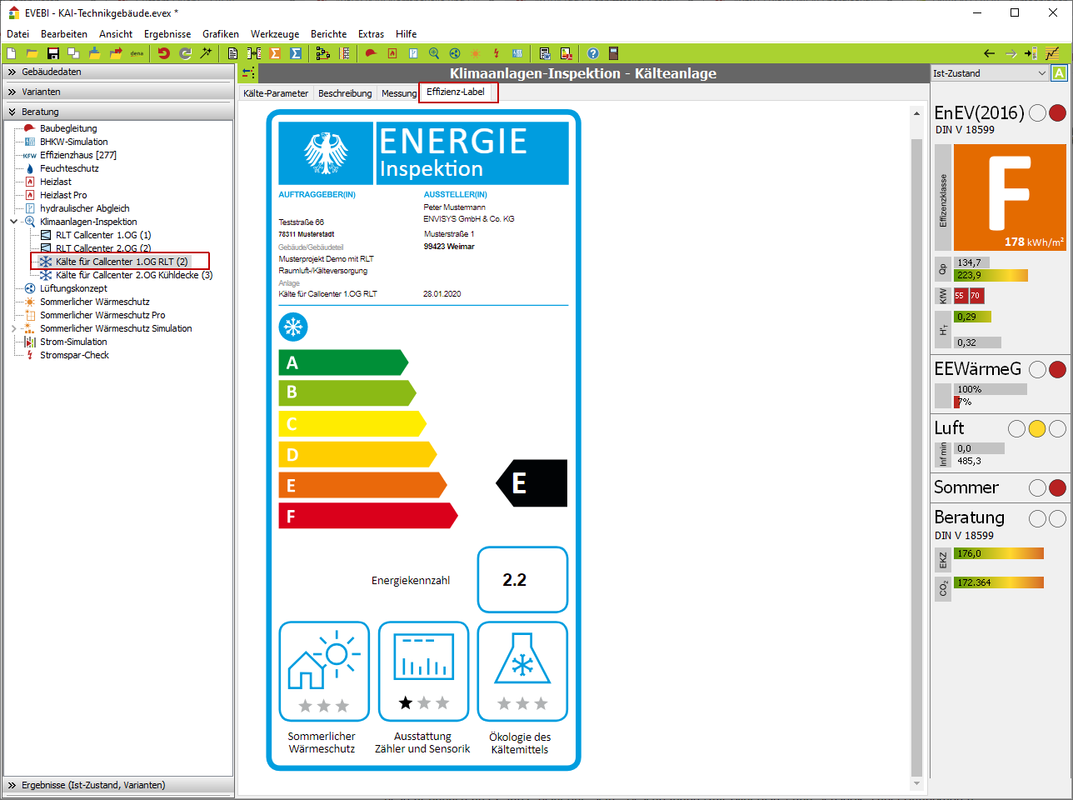This screenshot has height=800, width=1073.
Task: Open the Effizienzhaus [277] tree entry
Action: 78,155
